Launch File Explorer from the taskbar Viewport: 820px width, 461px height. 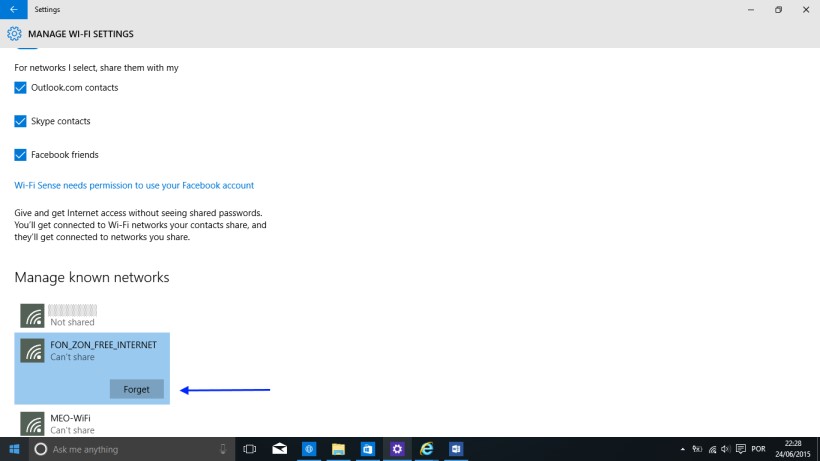click(x=338, y=449)
